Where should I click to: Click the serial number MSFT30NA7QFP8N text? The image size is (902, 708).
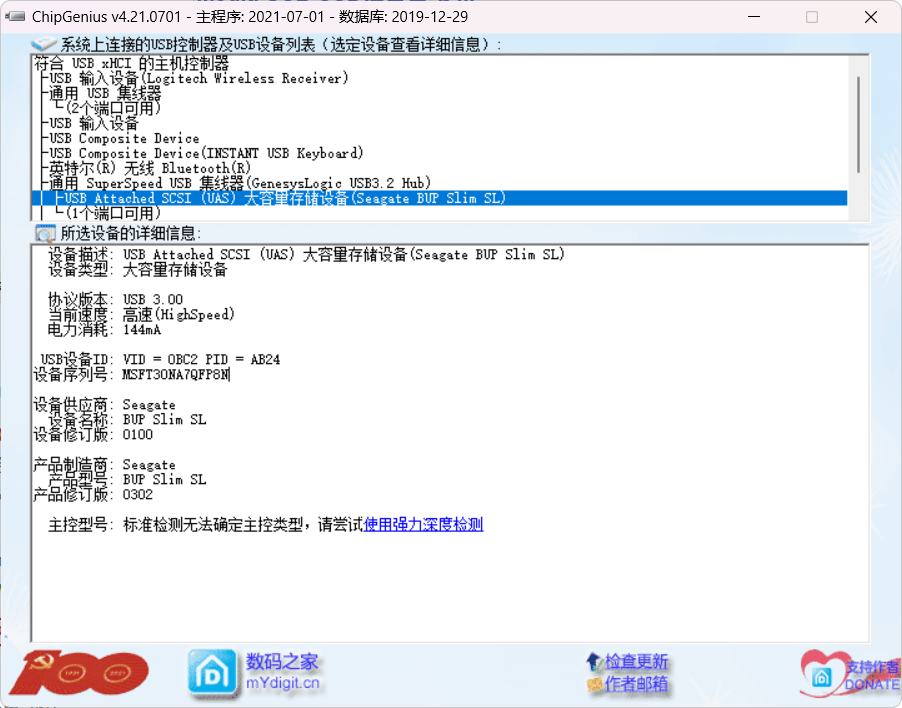(176, 375)
